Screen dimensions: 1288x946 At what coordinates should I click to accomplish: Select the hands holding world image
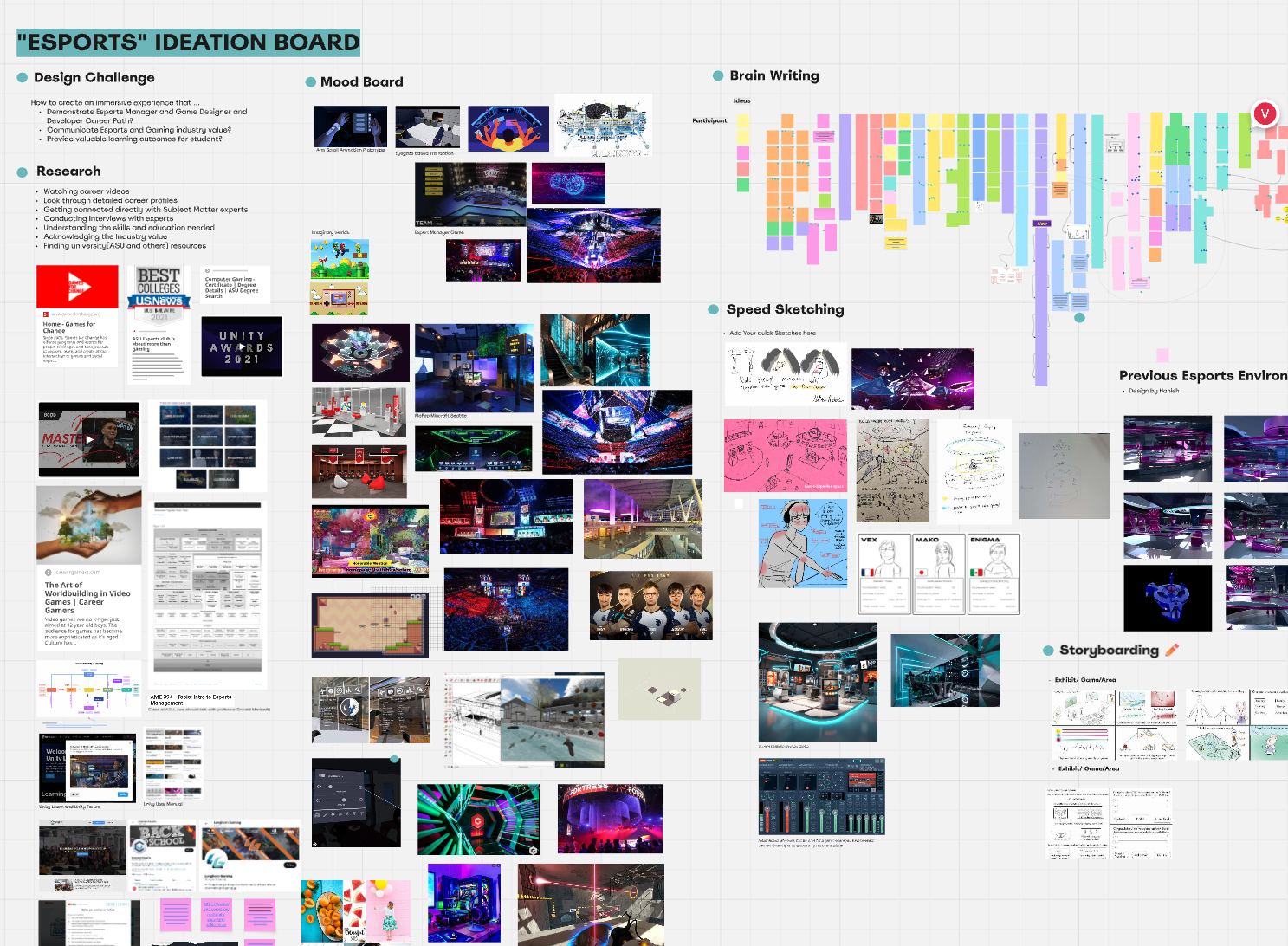point(89,525)
